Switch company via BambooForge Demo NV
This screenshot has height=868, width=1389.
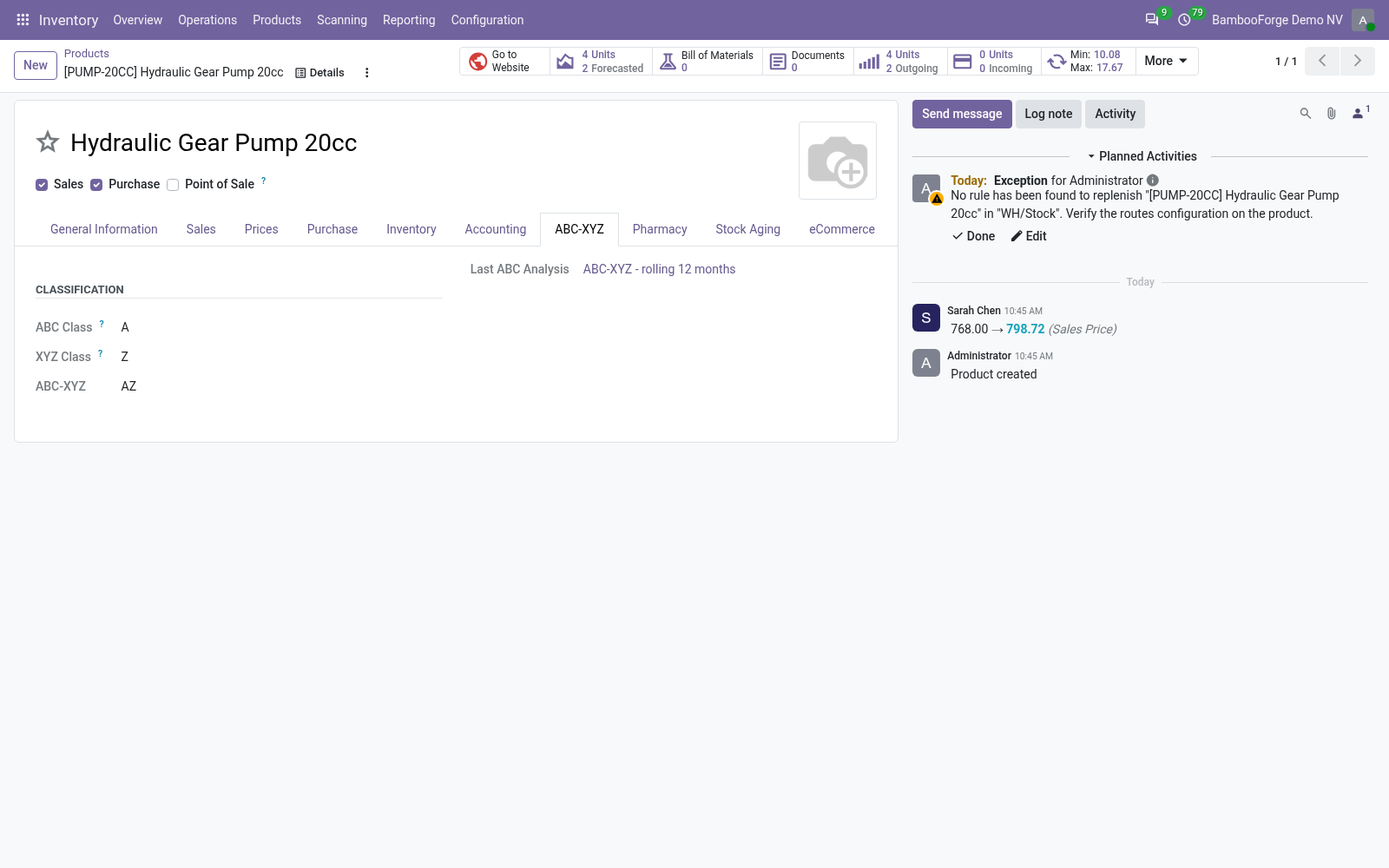coord(1277,20)
